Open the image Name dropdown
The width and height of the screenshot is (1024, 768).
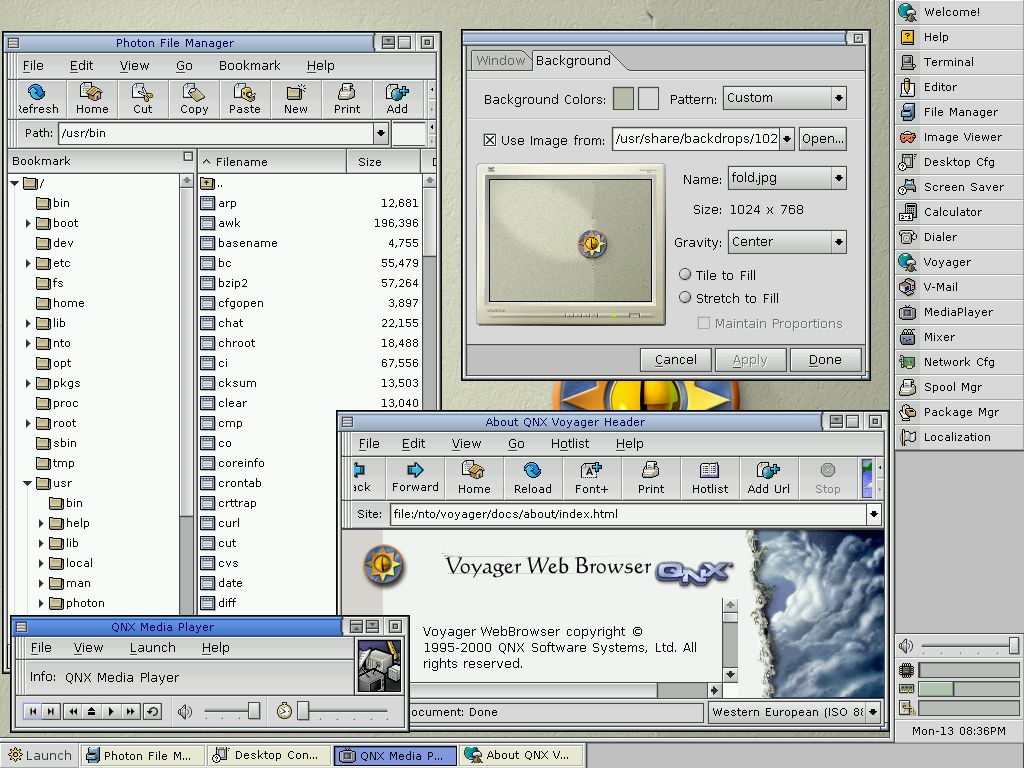click(x=839, y=178)
